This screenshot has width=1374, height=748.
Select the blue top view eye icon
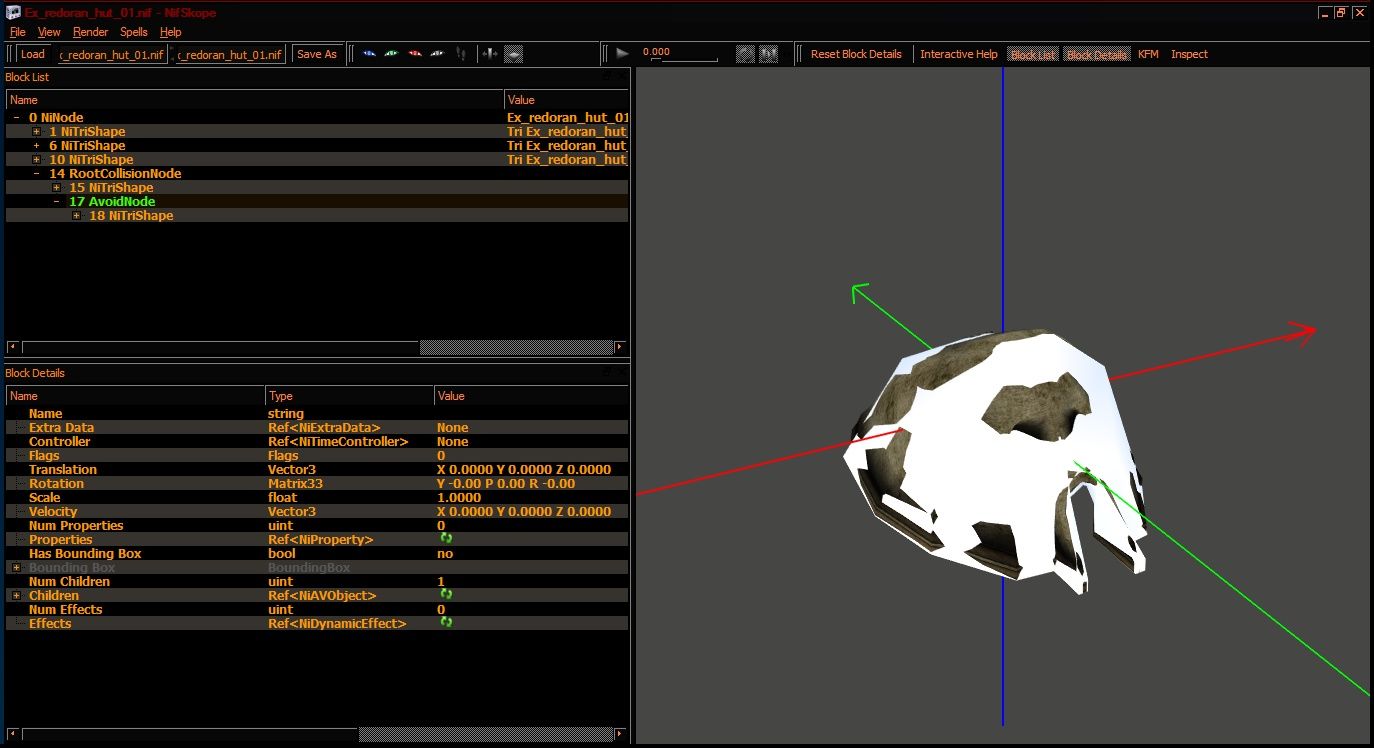pos(369,54)
